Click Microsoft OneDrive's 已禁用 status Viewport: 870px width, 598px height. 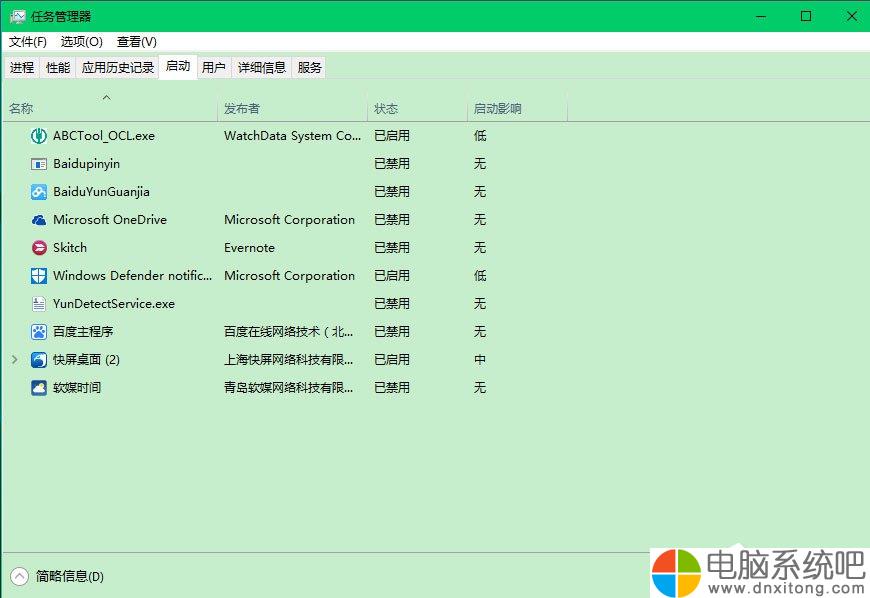392,220
